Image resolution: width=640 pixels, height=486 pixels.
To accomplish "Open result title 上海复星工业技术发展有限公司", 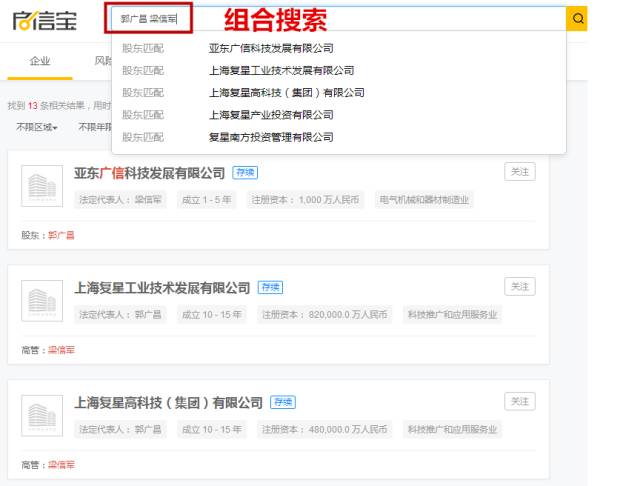I will (x=162, y=288).
